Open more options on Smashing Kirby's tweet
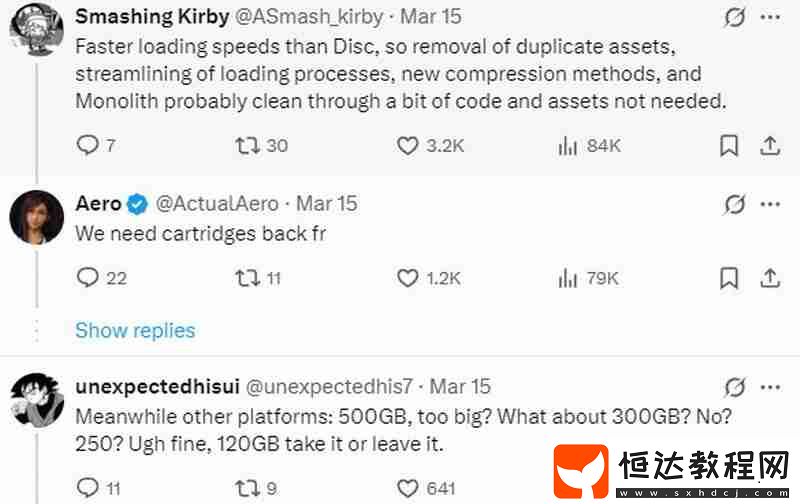800x504 pixels. (770, 17)
